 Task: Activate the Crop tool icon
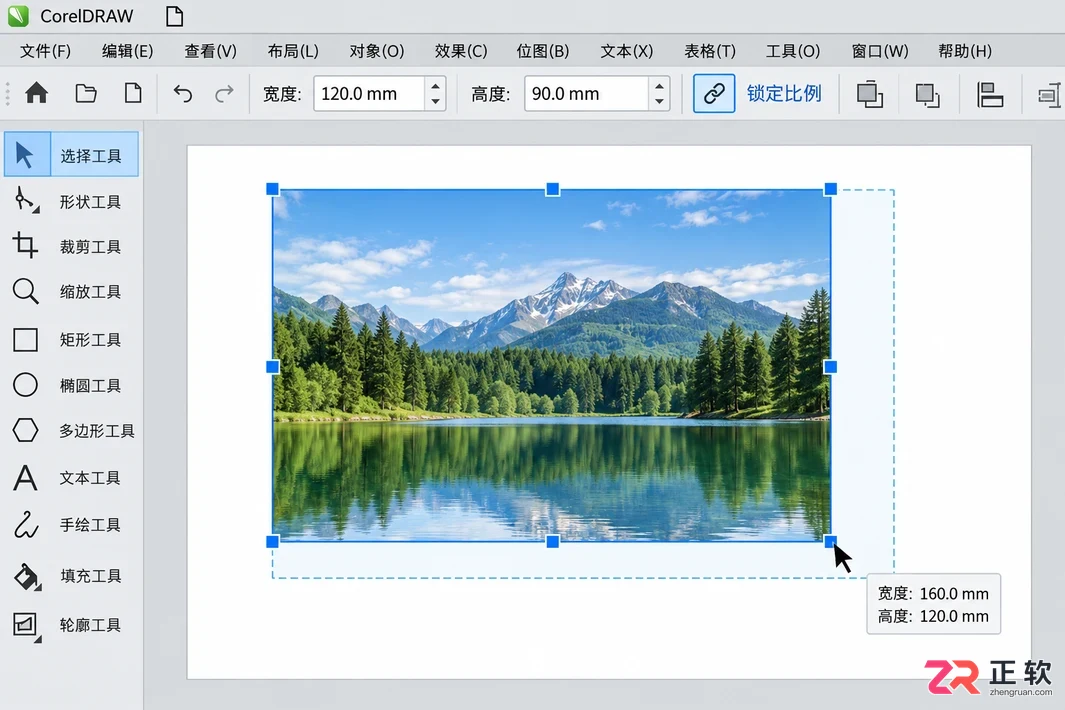[25, 245]
